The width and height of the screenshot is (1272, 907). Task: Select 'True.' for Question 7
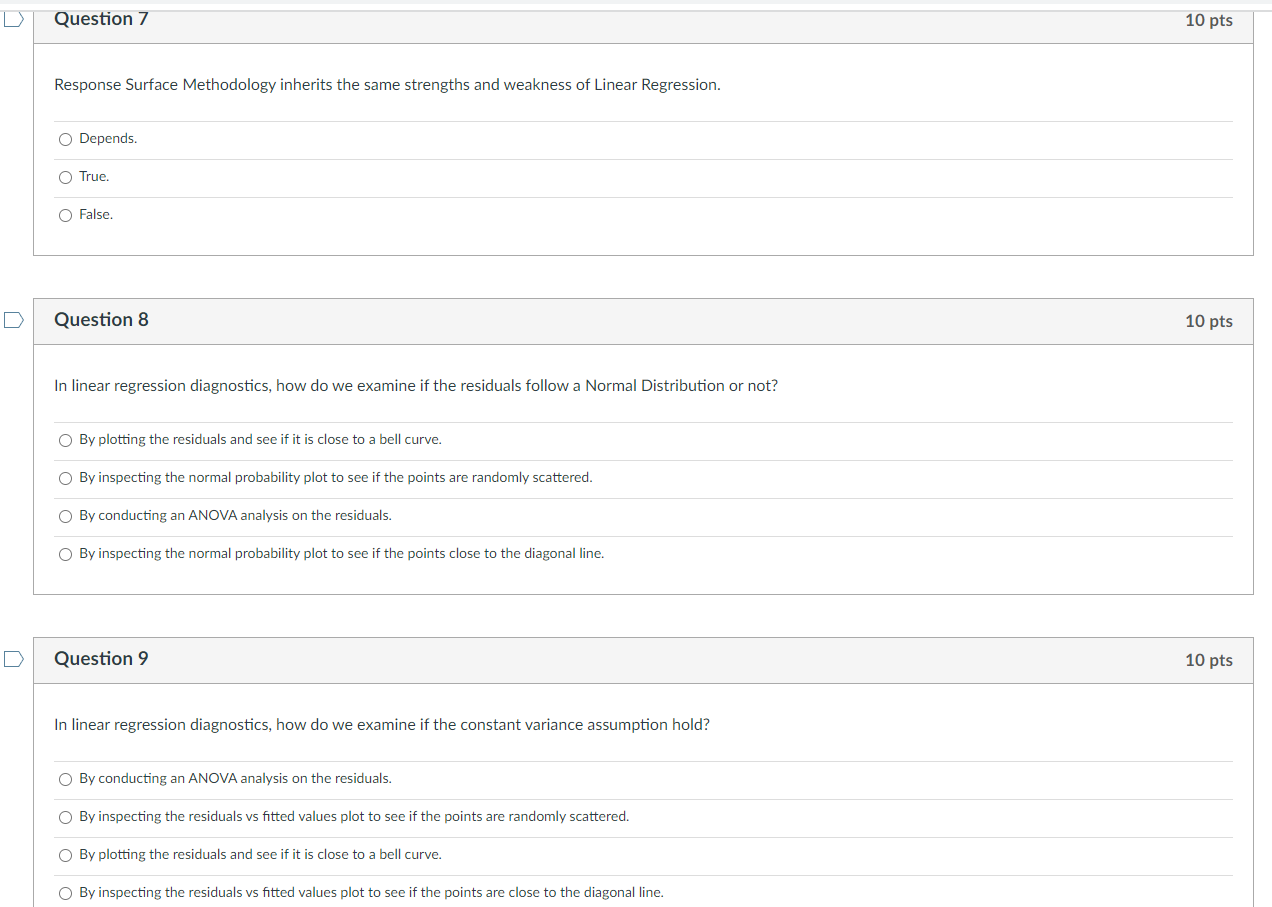tap(65, 177)
